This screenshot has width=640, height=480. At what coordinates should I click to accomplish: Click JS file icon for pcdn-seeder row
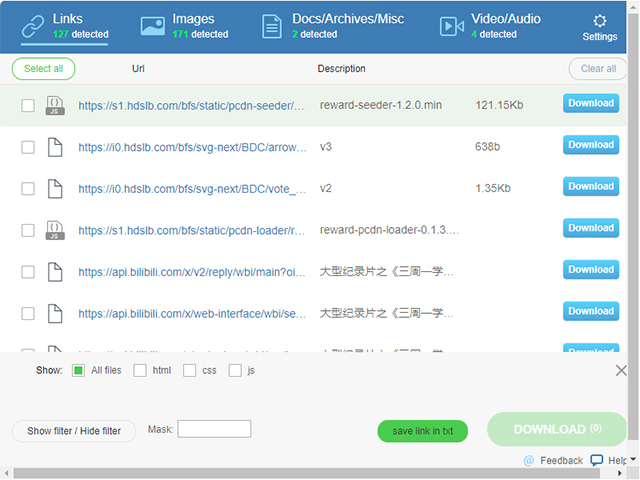tap(55, 105)
